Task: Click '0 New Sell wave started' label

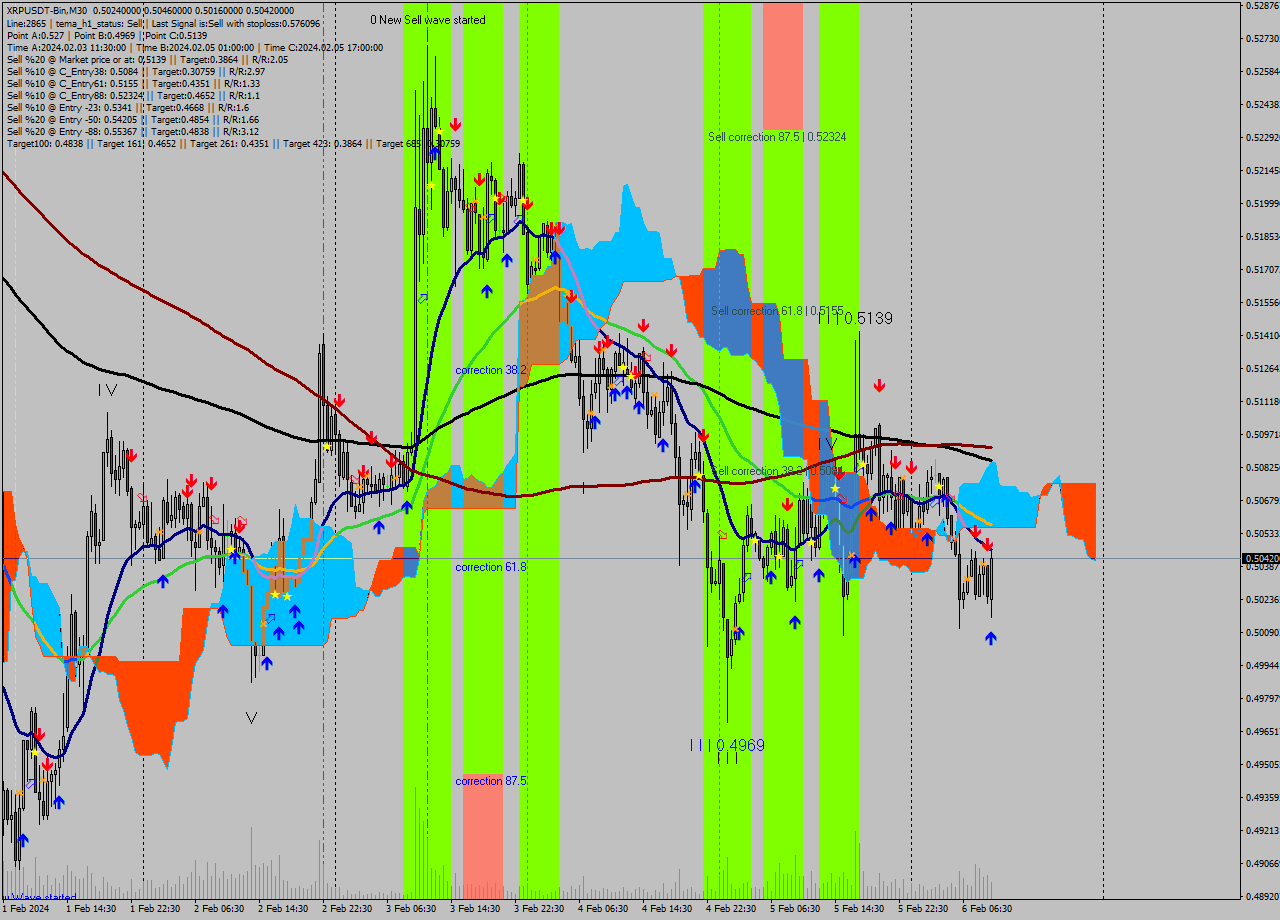Action: click(428, 20)
